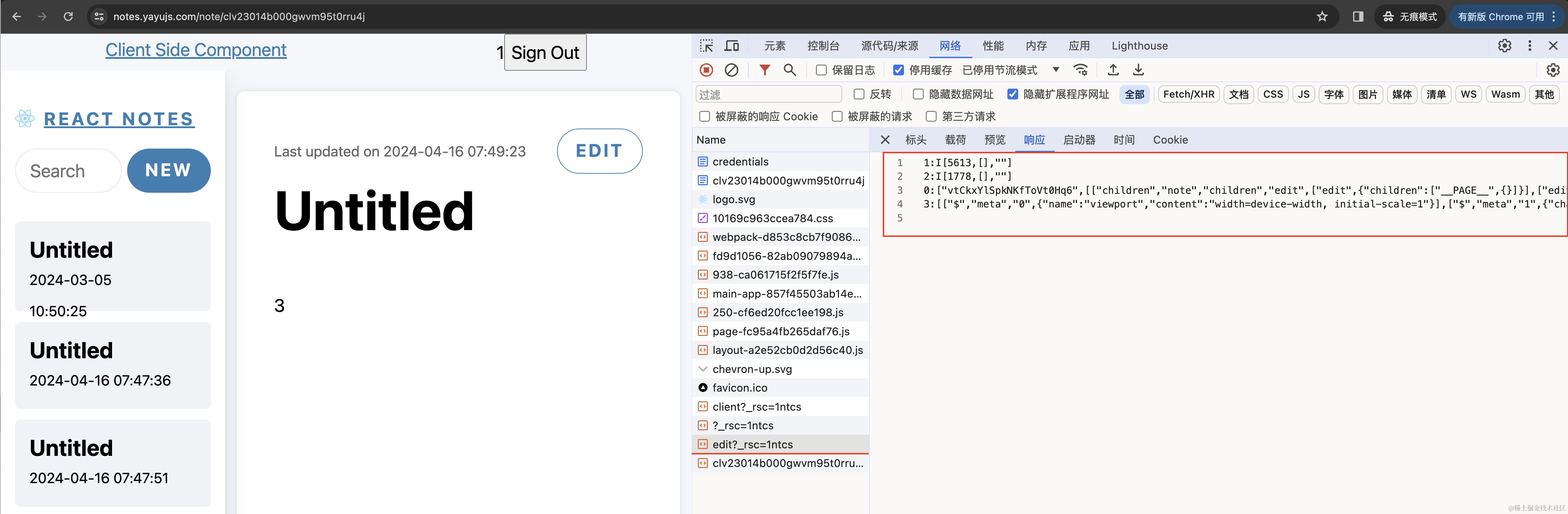
Task: Enable the 保留日志 checkbox
Action: coord(821,70)
